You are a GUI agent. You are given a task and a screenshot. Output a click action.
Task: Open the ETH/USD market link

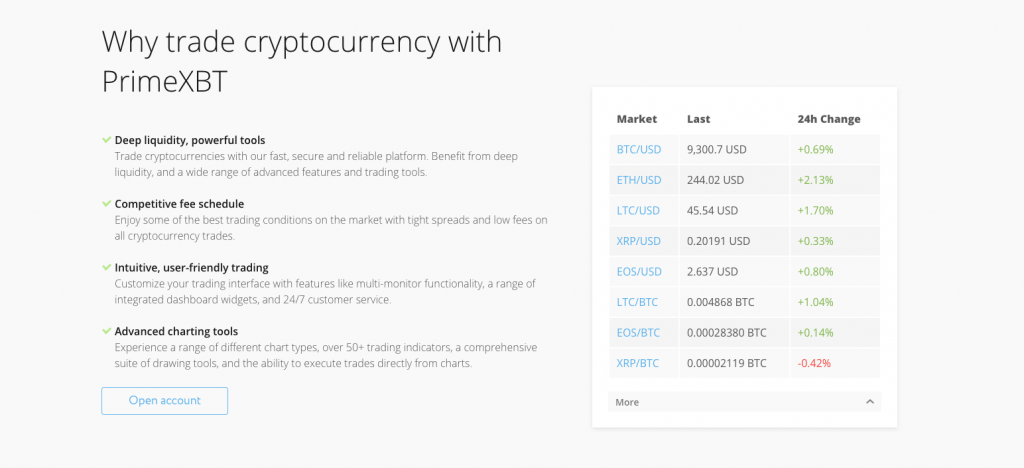click(639, 180)
